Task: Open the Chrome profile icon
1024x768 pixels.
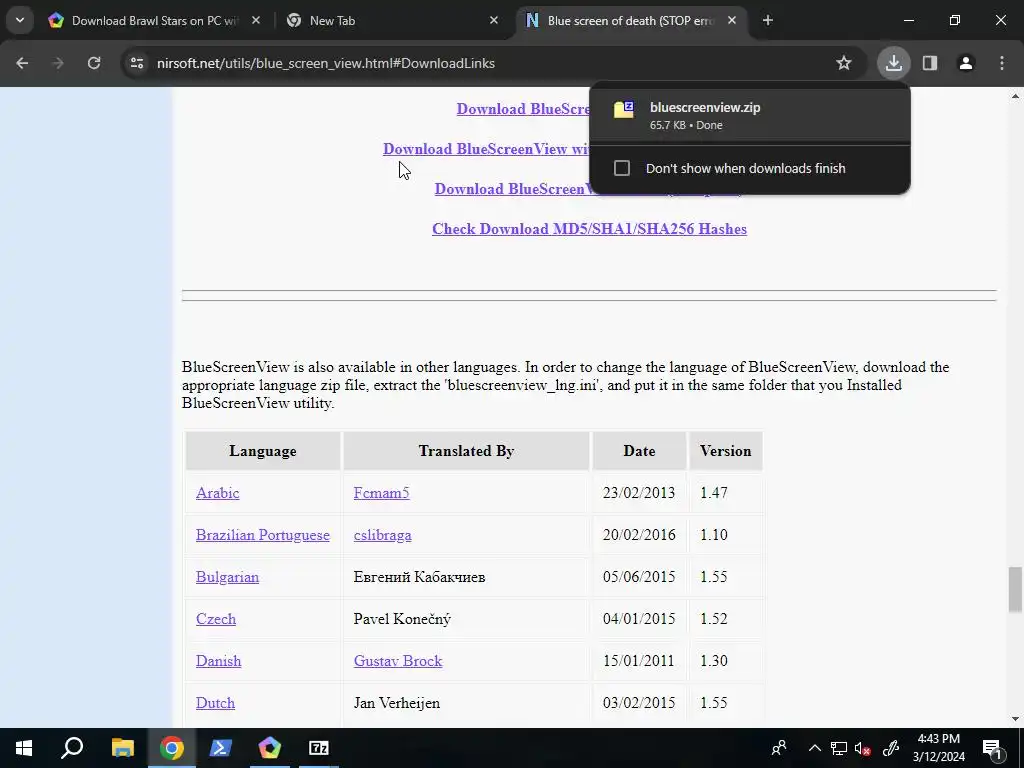Action: pyautogui.click(x=966, y=63)
